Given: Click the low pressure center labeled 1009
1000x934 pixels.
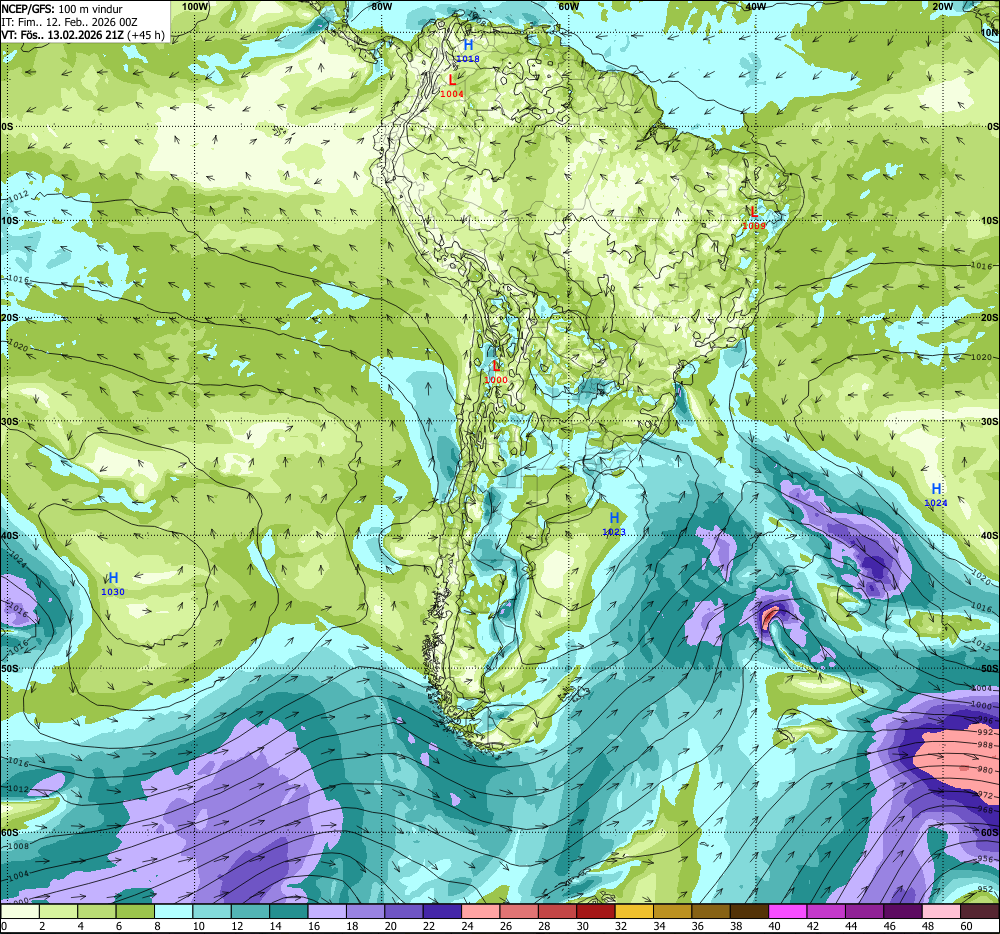Looking at the screenshot, I should 754,217.
